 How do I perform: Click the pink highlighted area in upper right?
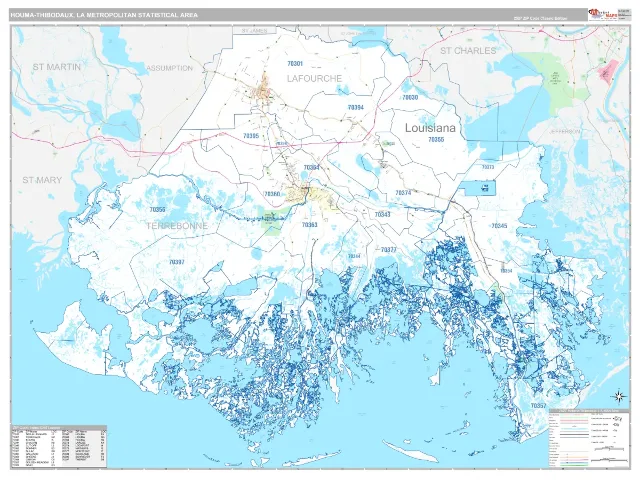(x=608, y=72)
